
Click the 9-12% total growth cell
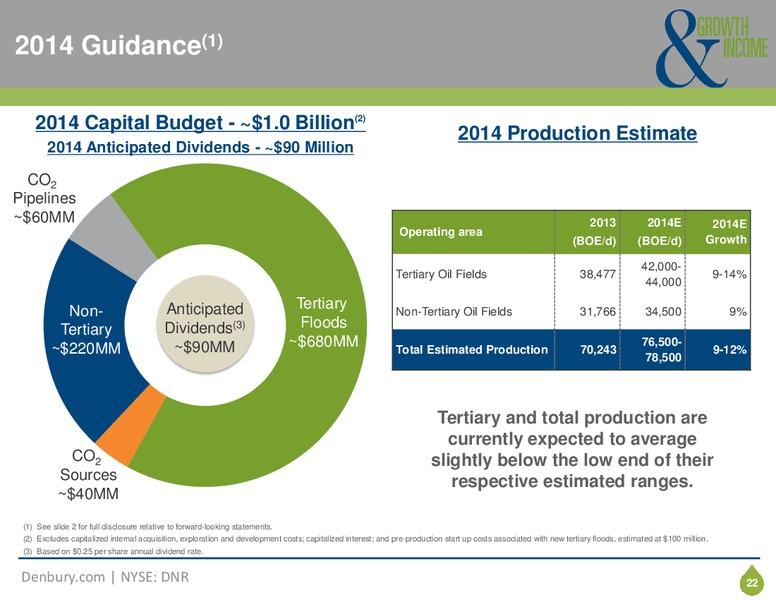(729, 350)
